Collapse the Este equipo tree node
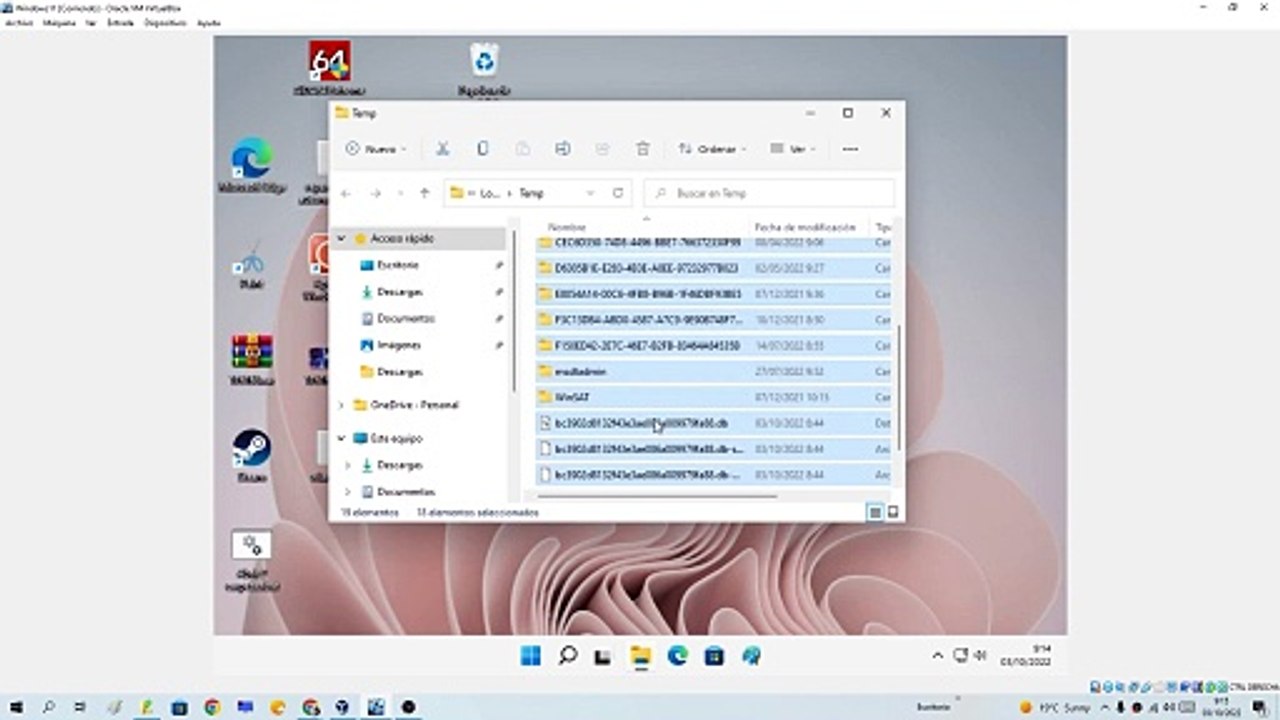1280x720 pixels. [x=341, y=438]
